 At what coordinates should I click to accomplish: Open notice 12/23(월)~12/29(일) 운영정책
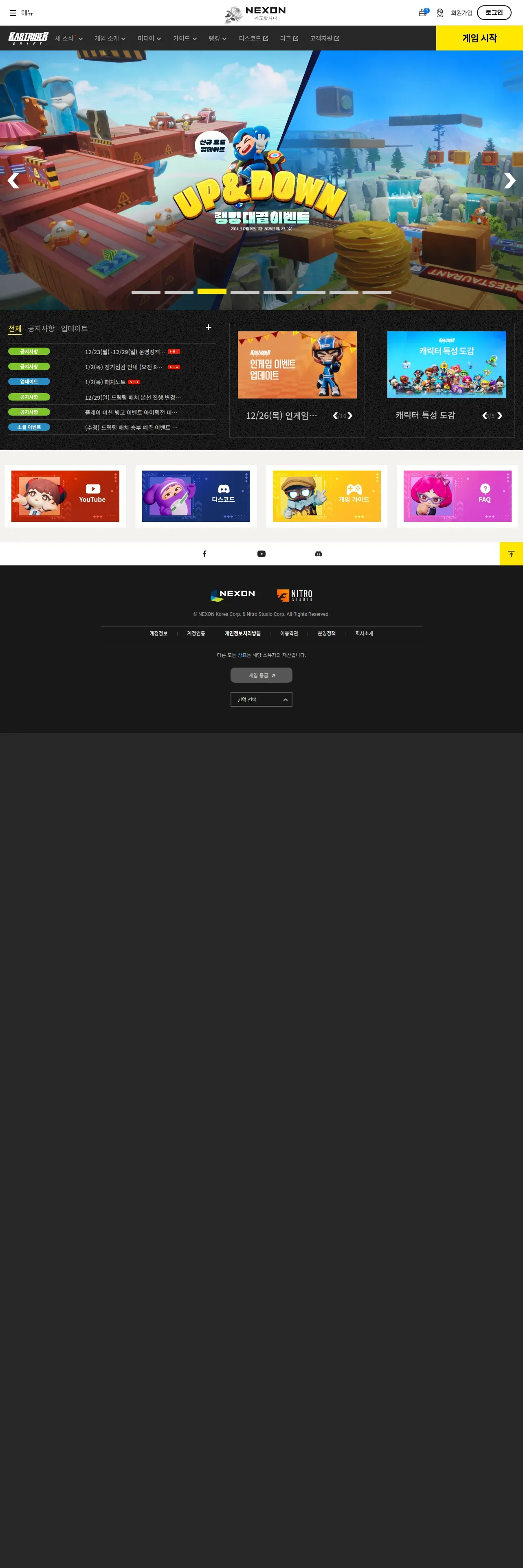coord(125,352)
